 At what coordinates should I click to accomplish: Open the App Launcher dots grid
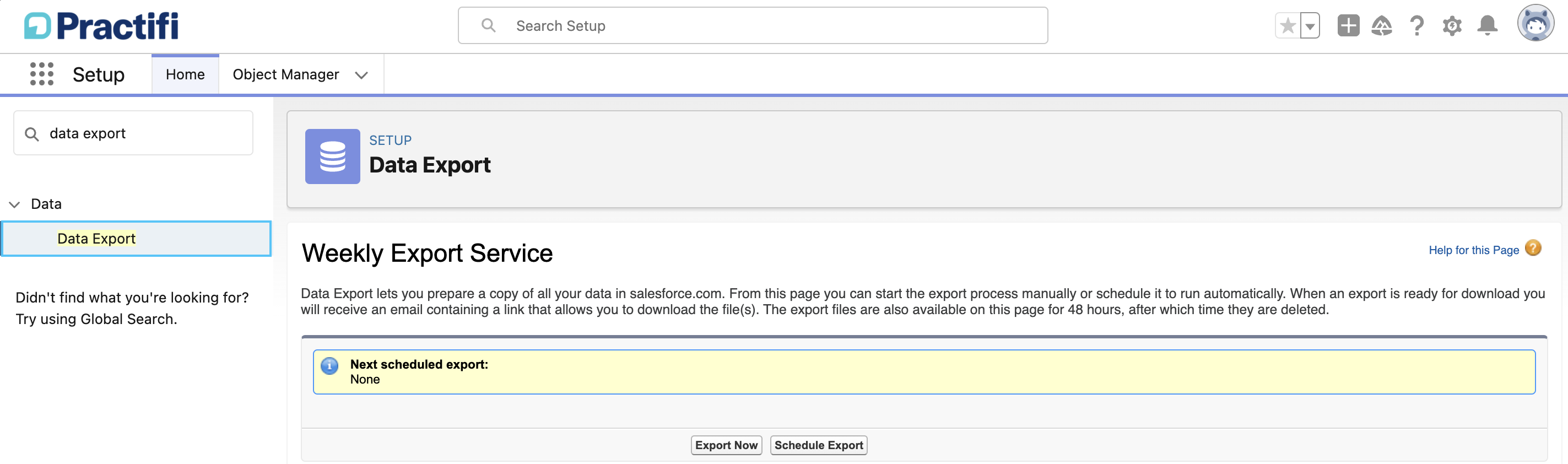[x=42, y=74]
